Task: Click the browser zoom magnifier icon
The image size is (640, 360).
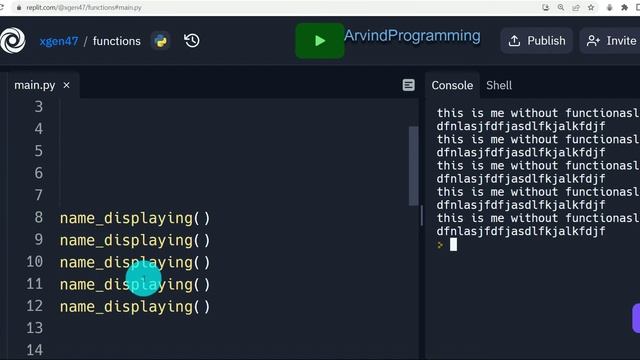Action: (561, 7)
